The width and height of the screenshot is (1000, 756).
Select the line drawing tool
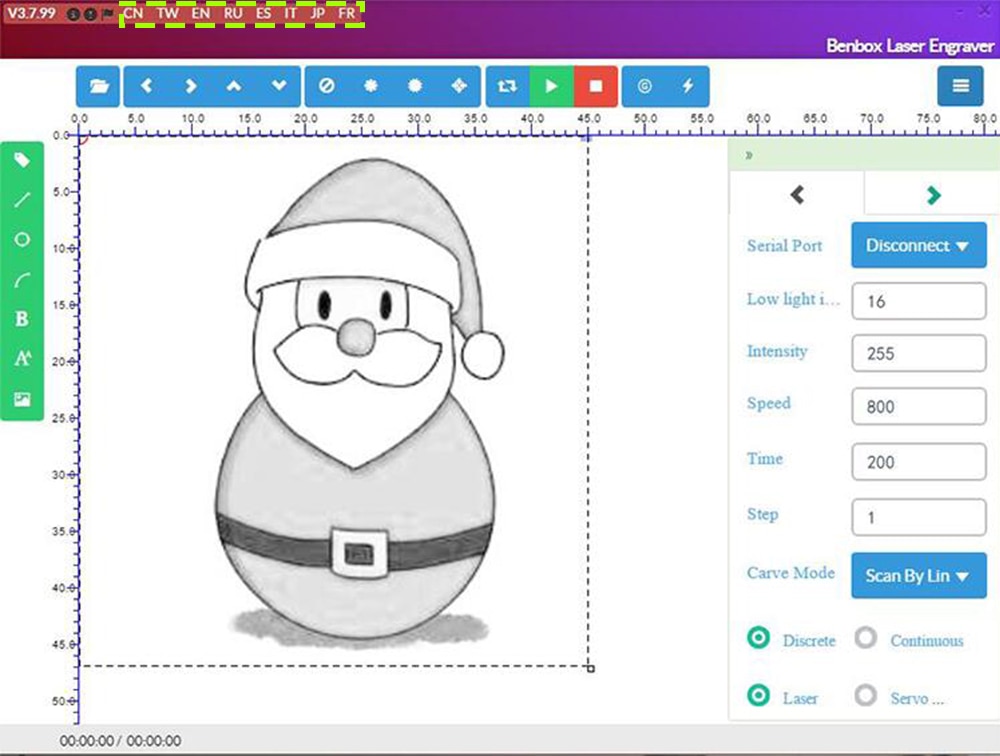22,200
